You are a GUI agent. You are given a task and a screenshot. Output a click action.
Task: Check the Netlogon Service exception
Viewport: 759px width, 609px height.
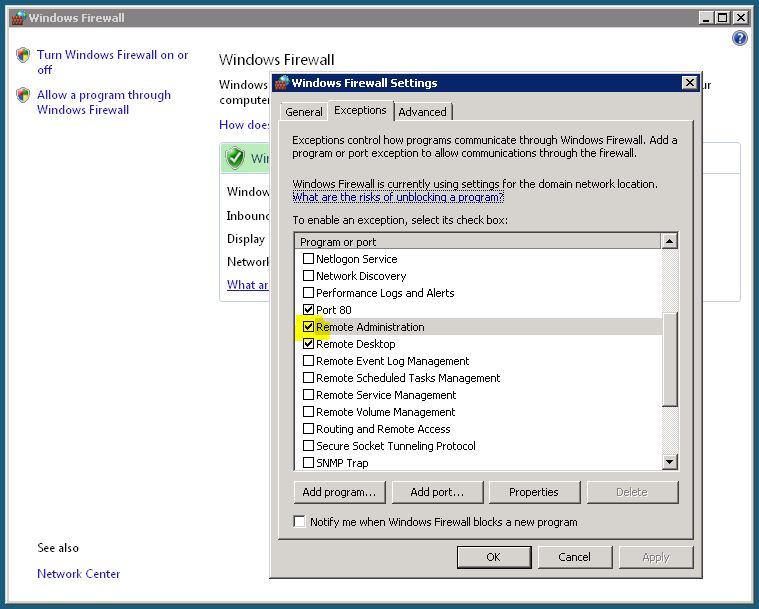point(308,259)
